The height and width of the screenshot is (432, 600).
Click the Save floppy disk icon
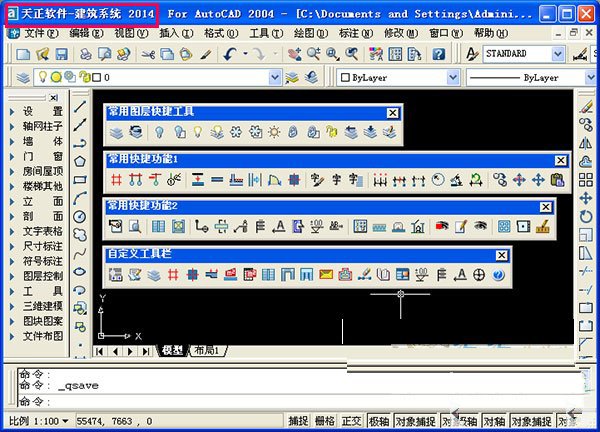click(61, 54)
